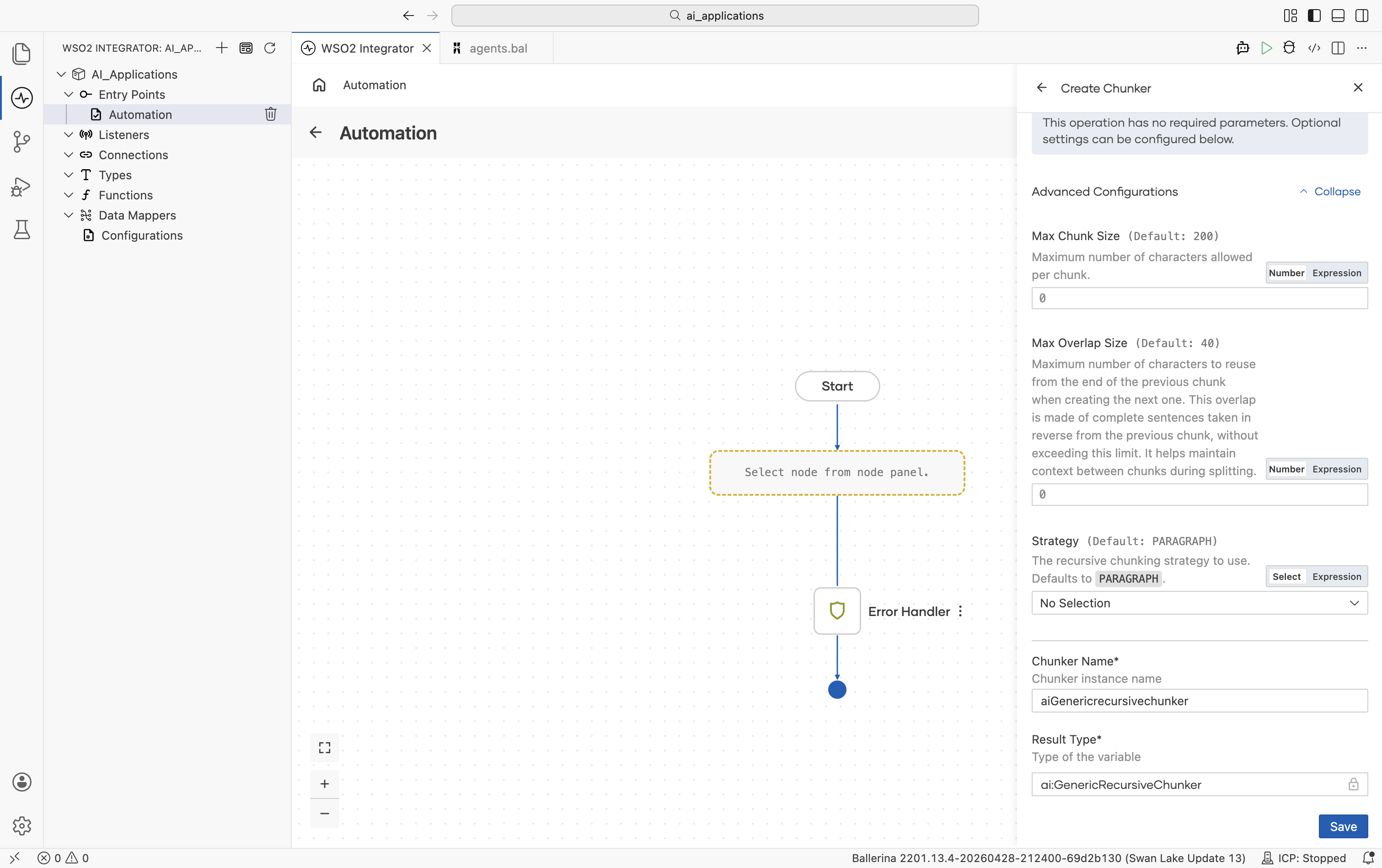Click the debug bug icon in editor toolbar
The height and width of the screenshot is (868, 1382).
click(1289, 48)
